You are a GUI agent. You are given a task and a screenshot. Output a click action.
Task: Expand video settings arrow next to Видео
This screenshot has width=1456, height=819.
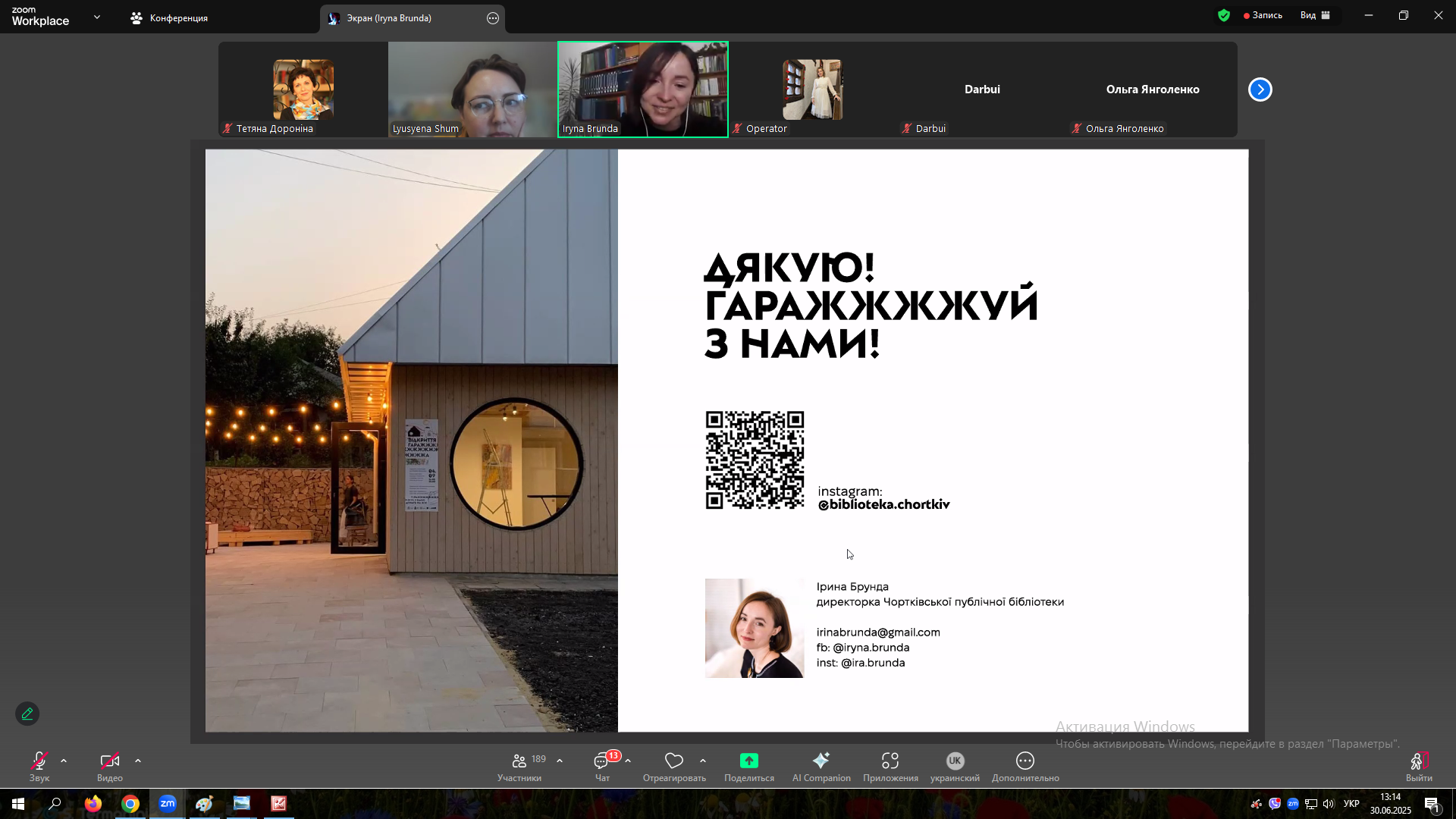point(138,761)
